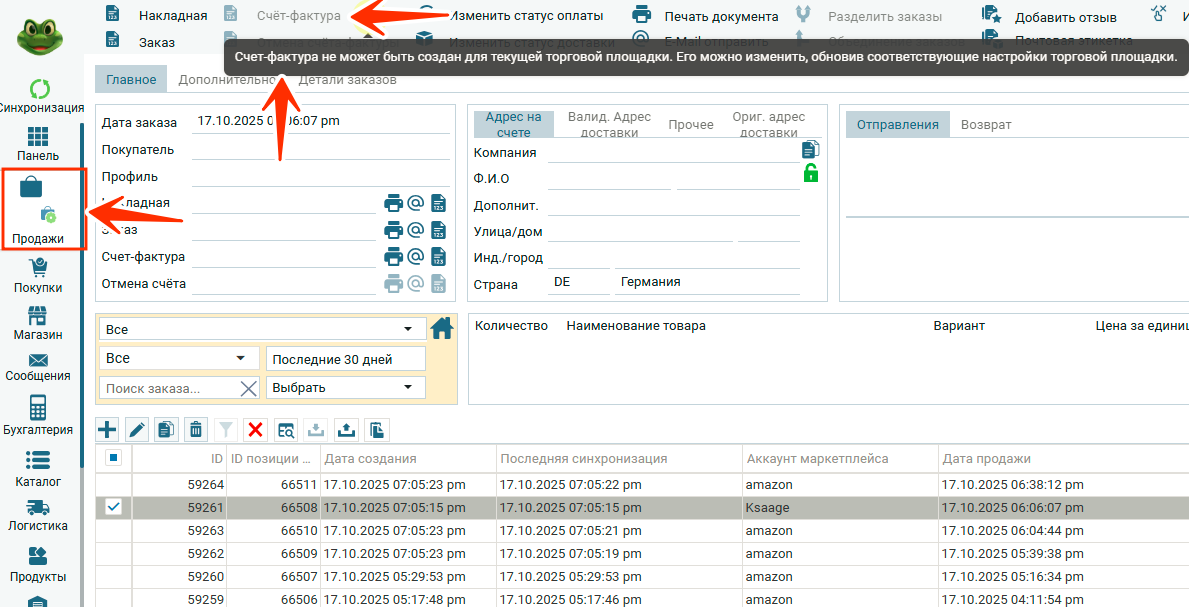Screen dimensions: 1189x607
Task: Uncheck the checkbox for order 59261
Action: [x=113, y=508]
